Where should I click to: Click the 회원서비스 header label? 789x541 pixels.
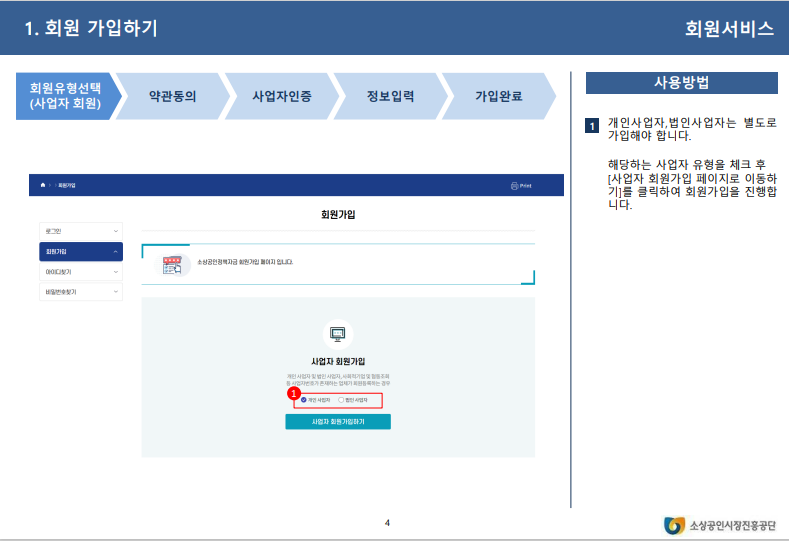click(x=729, y=29)
